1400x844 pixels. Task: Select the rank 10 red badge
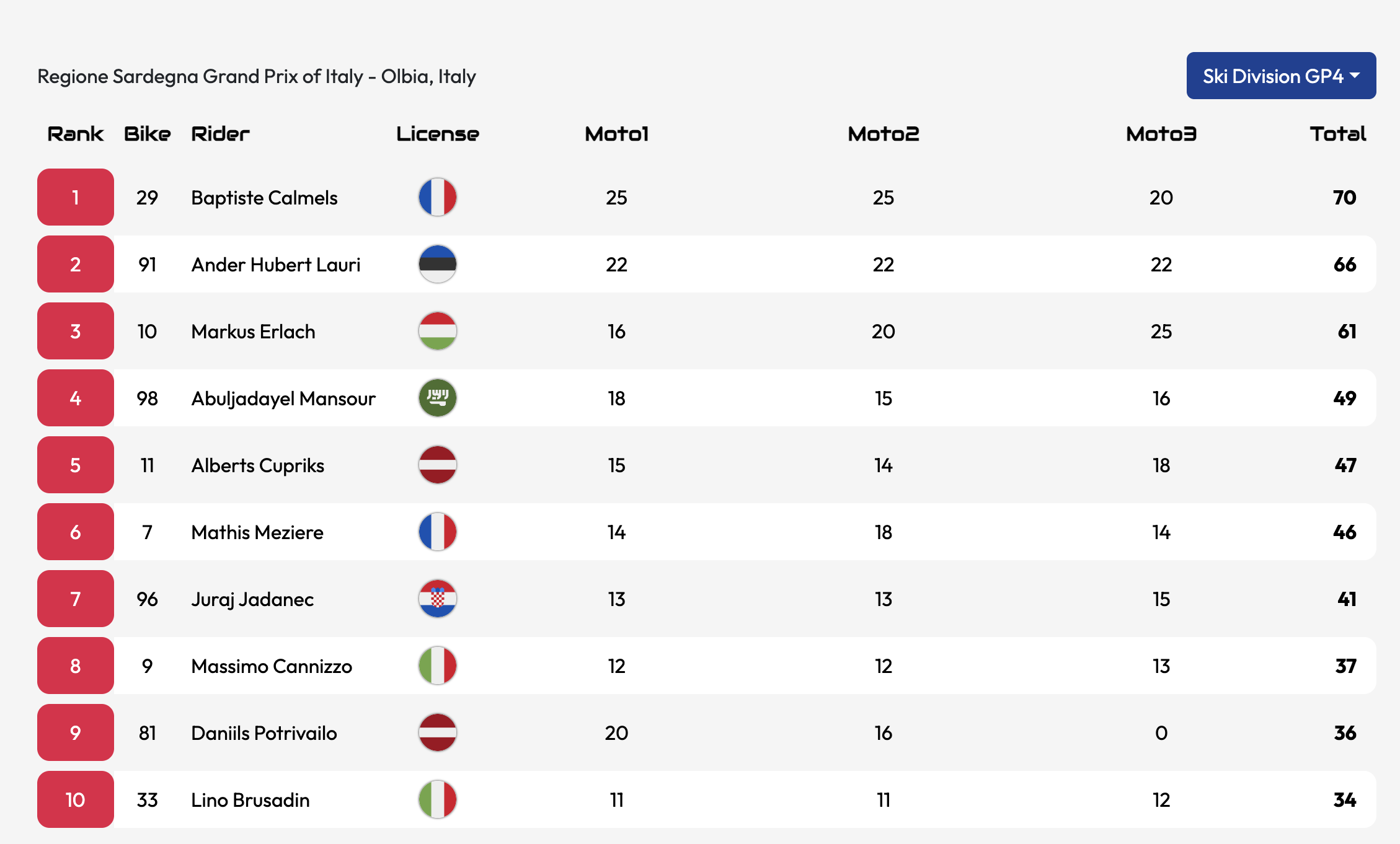click(76, 799)
